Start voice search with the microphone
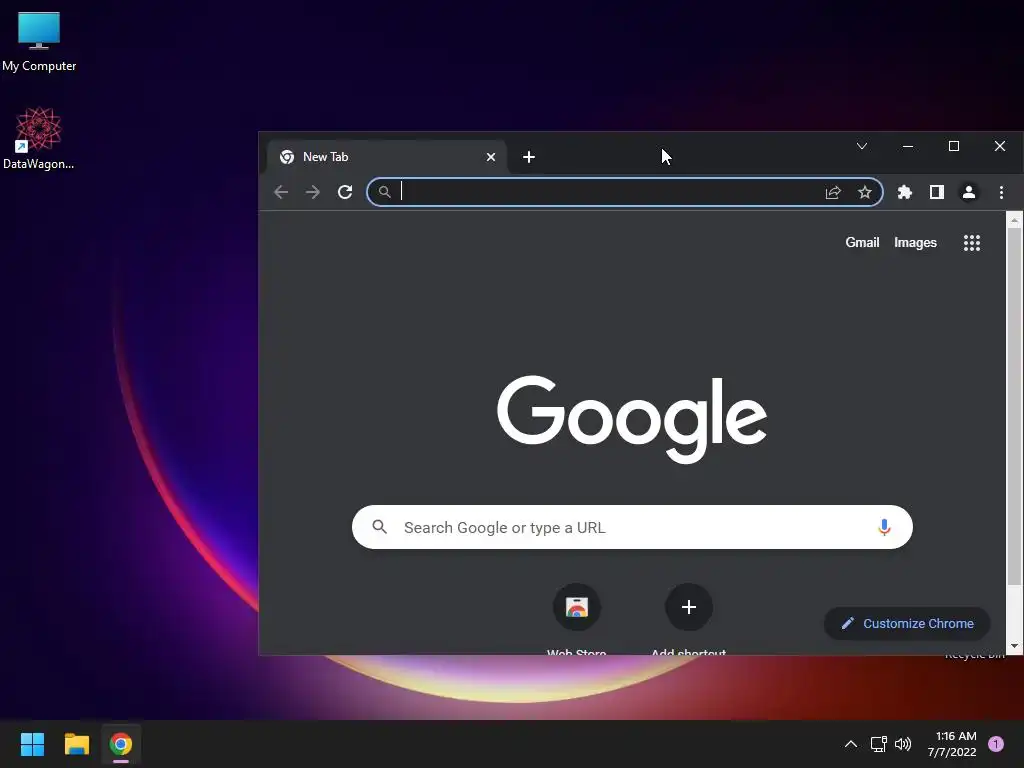Image resolution: width=1024 pixels, height=768 pixels. pyautogui.click(x=884, y=527)
